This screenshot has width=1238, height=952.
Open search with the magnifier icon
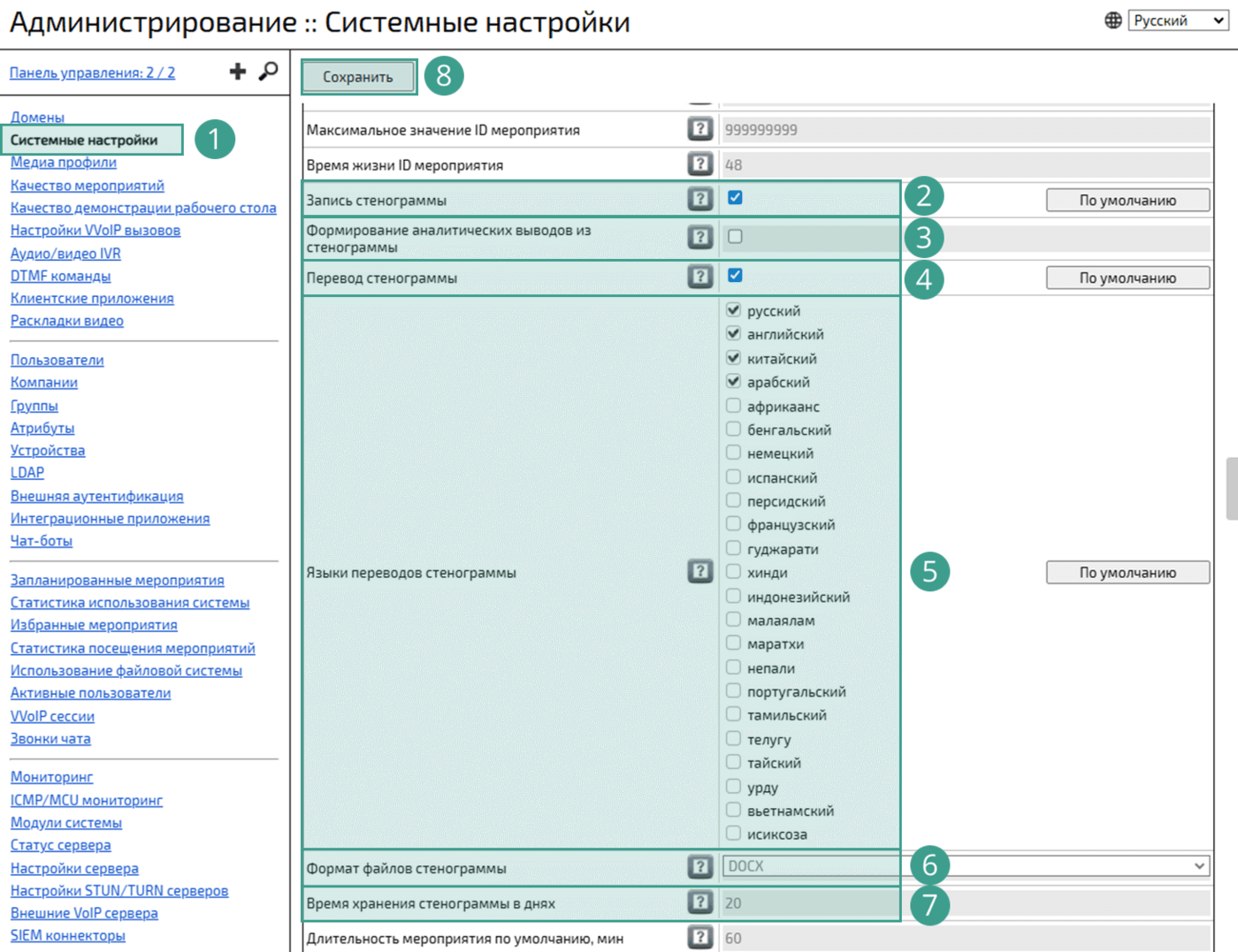[268, 72]
